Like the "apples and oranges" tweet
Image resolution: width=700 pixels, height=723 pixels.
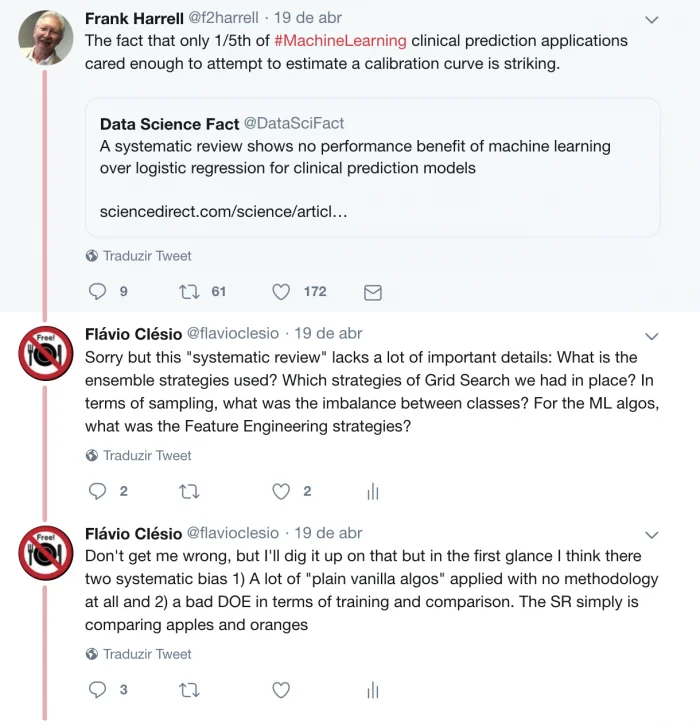click(x=281, y=690)
